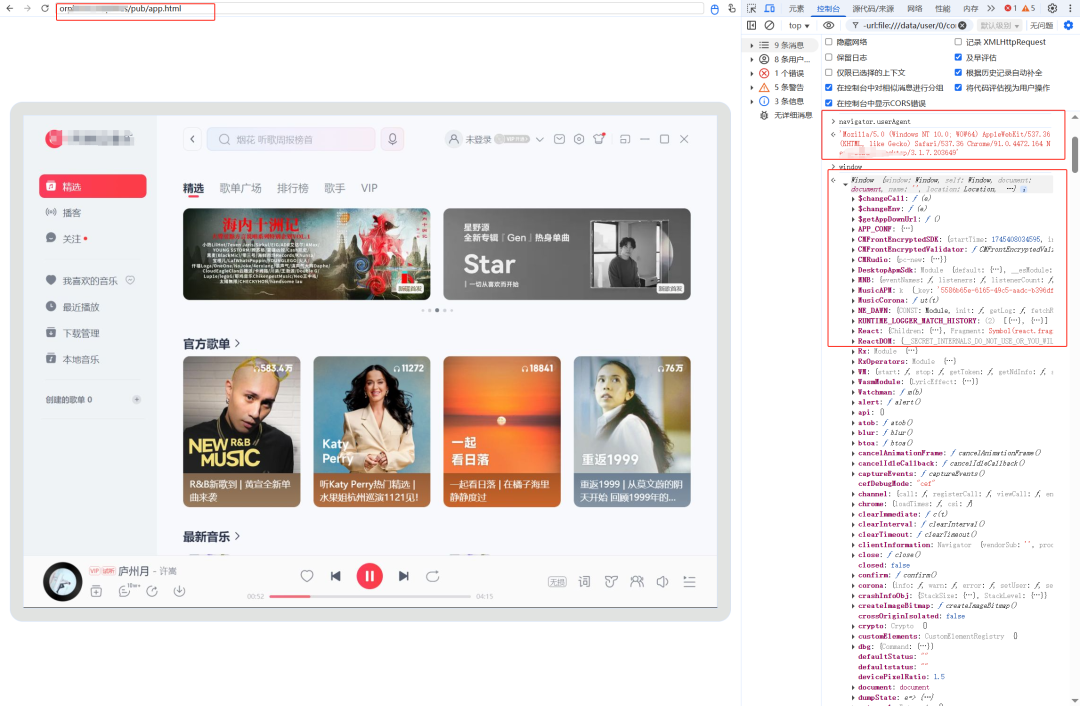This screenshot has width=1080, height=706.
Task: Toggle the 在控制台中显示CORS错误 checkbox
Action: tap(829, 103)
